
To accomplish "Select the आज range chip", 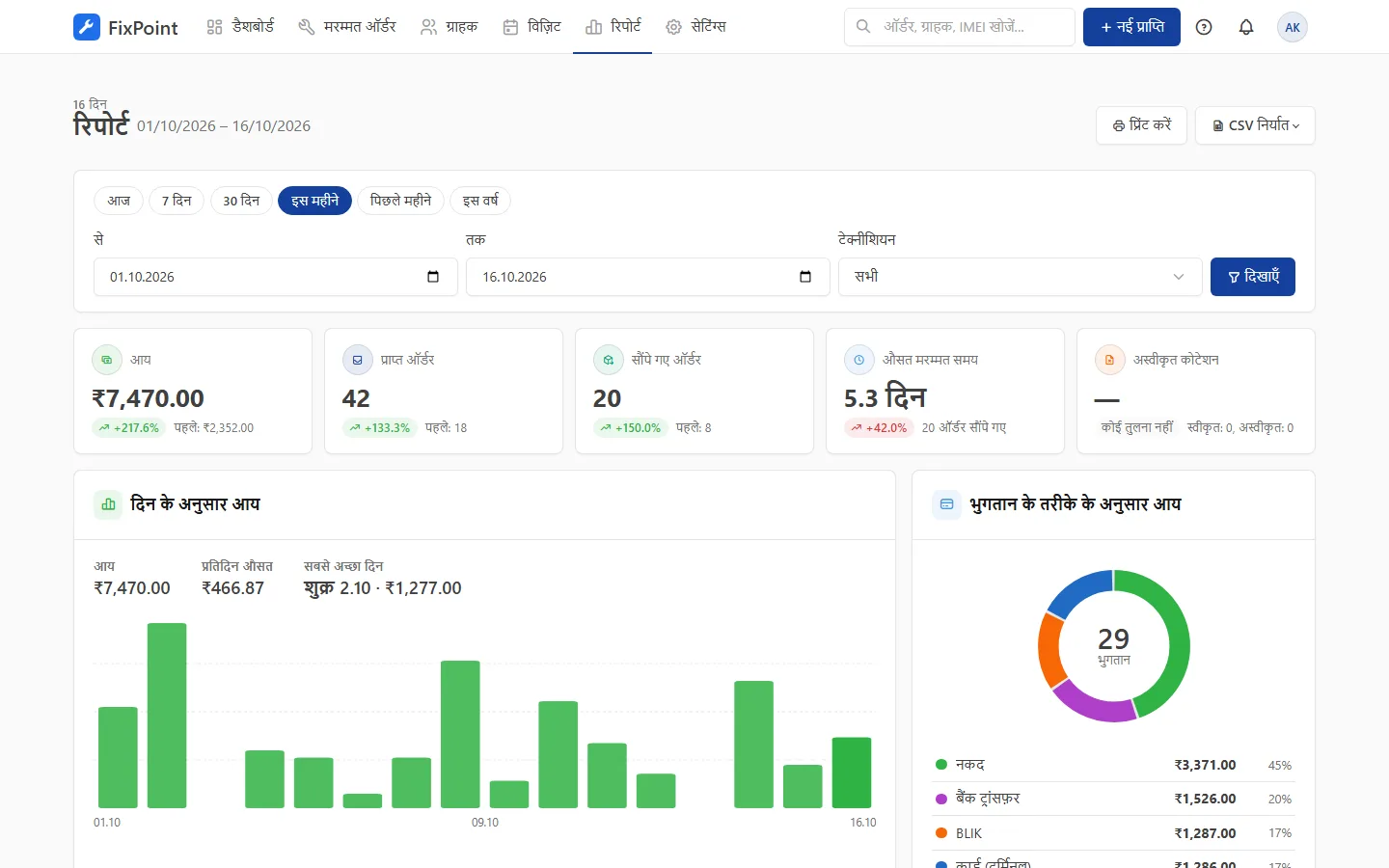I will 119,201.
